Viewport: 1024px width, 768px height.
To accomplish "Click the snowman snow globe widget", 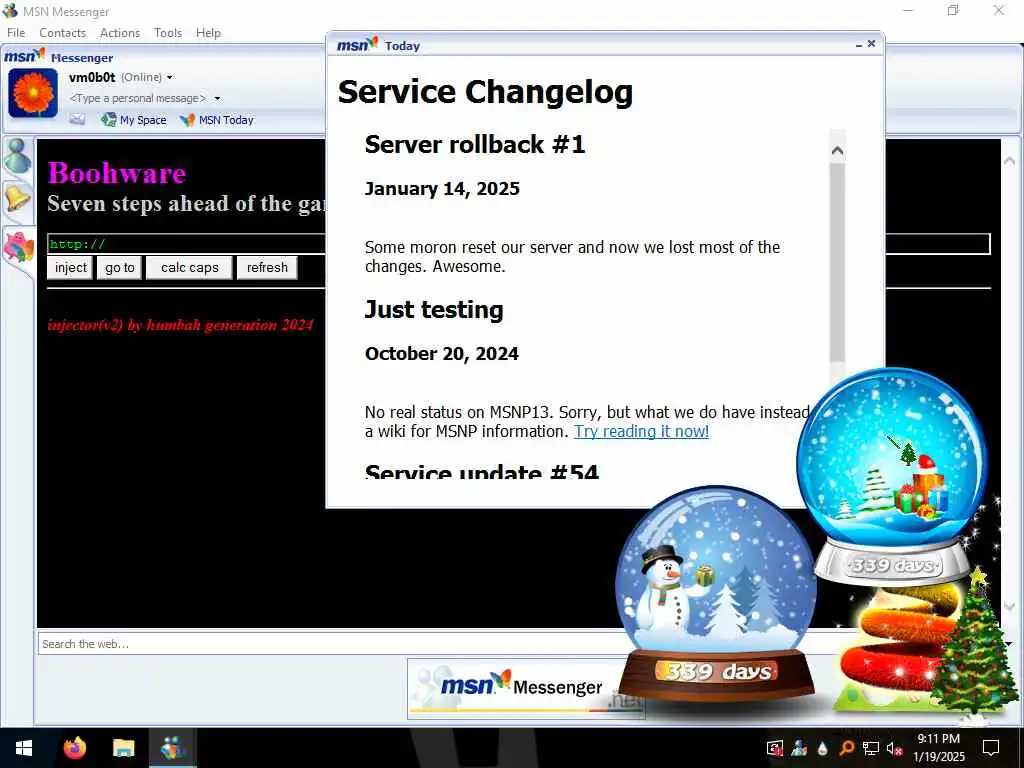I will 716,593.
